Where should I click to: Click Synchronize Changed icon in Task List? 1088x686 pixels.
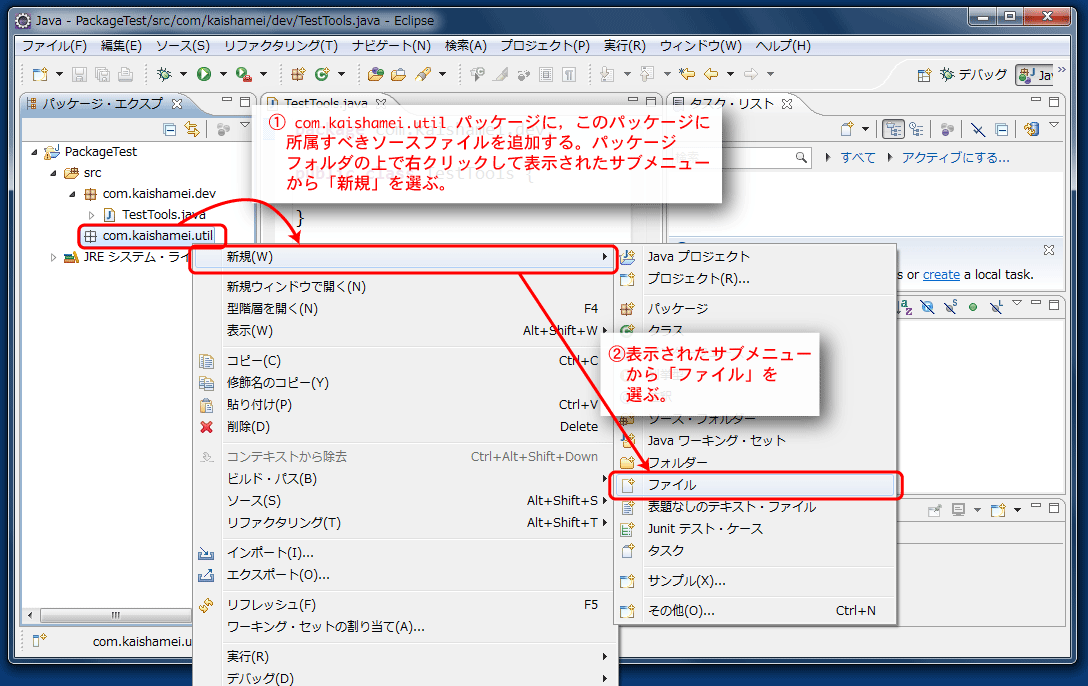pos(1032,129)
